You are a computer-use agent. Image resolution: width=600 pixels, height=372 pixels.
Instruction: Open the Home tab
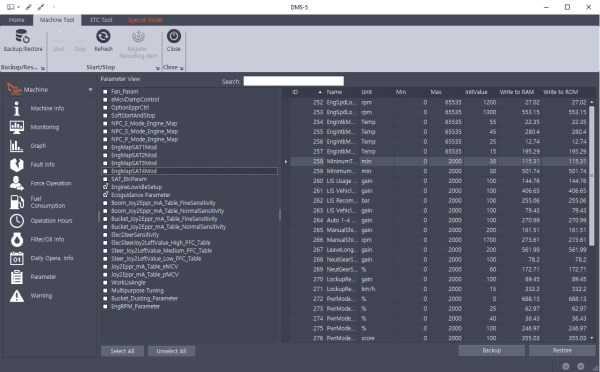[x=16, y=20]
